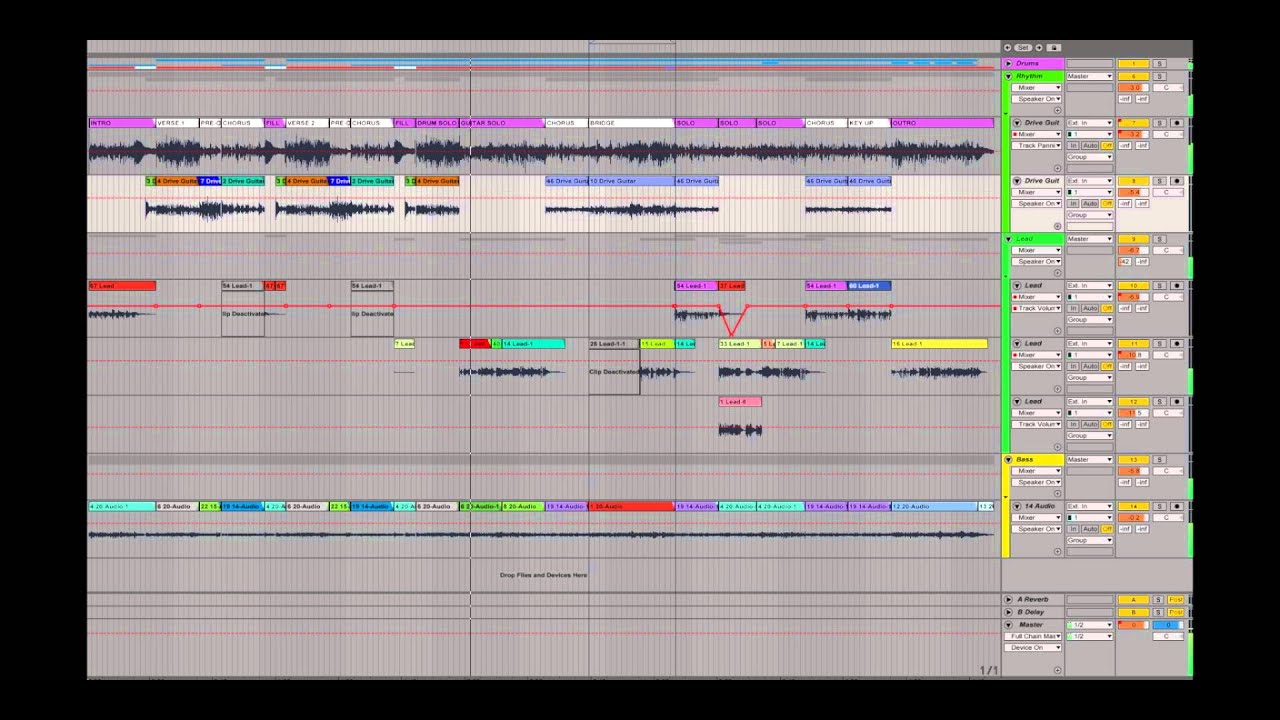This screenshot has width=1280, height=720.
Task: Jump to previous locator arrow
Action: (1007, 47)
